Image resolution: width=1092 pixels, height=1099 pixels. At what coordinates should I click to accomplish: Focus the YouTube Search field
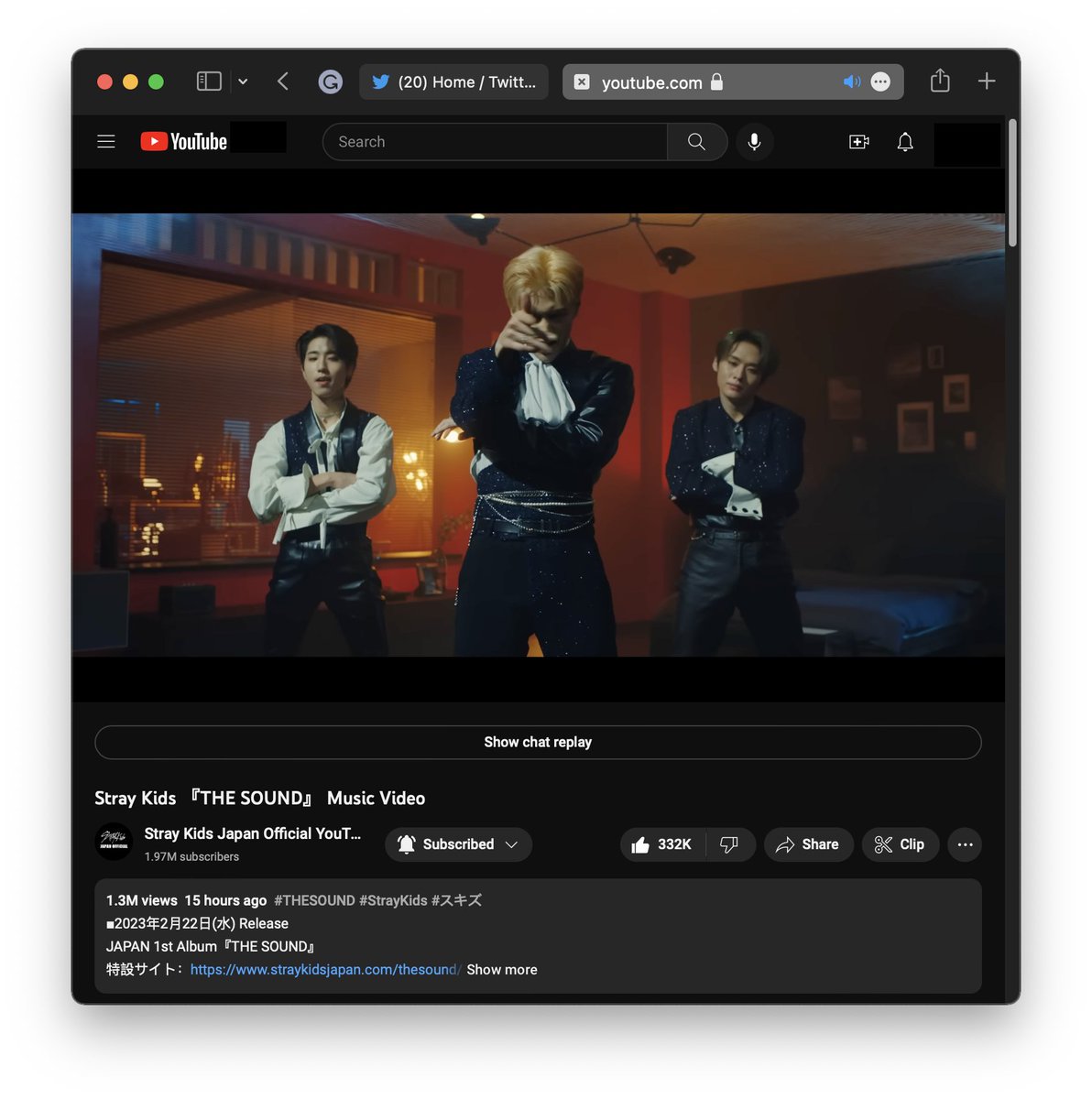point(495,142)
